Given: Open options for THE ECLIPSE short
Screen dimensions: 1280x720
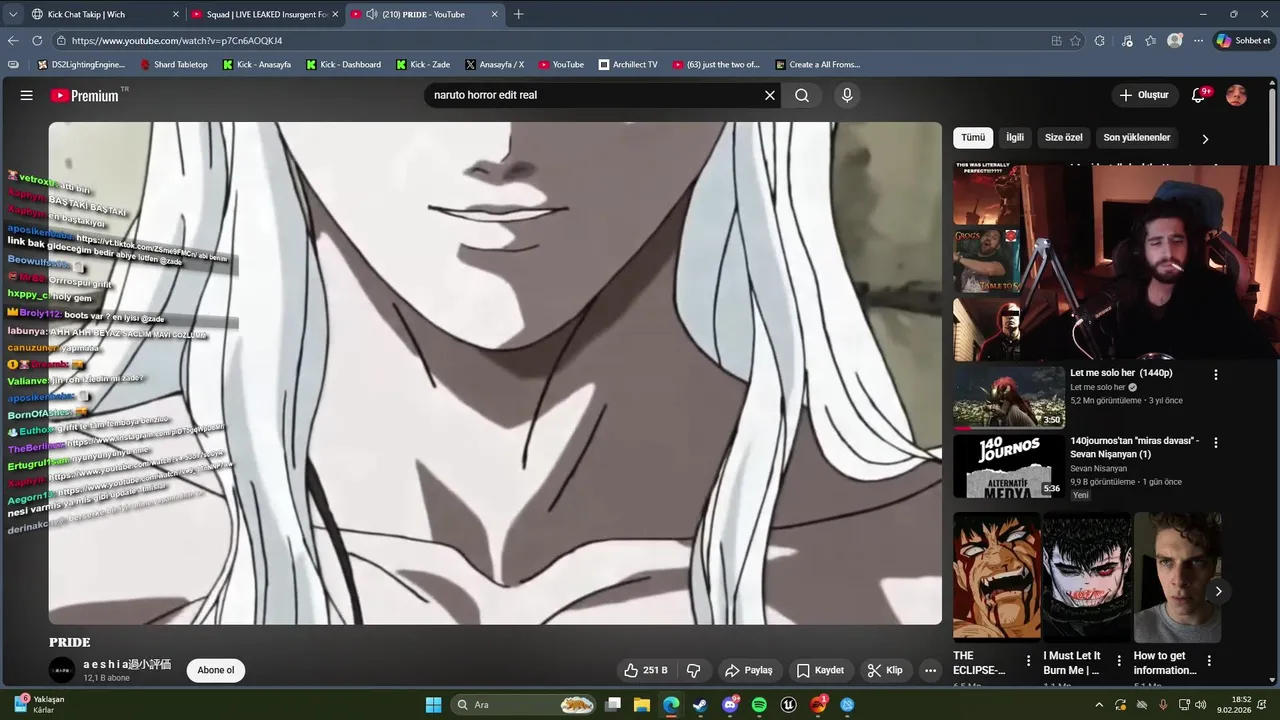Looking at the screenshot, I should pyautogui.click(x=1028, y=661).
